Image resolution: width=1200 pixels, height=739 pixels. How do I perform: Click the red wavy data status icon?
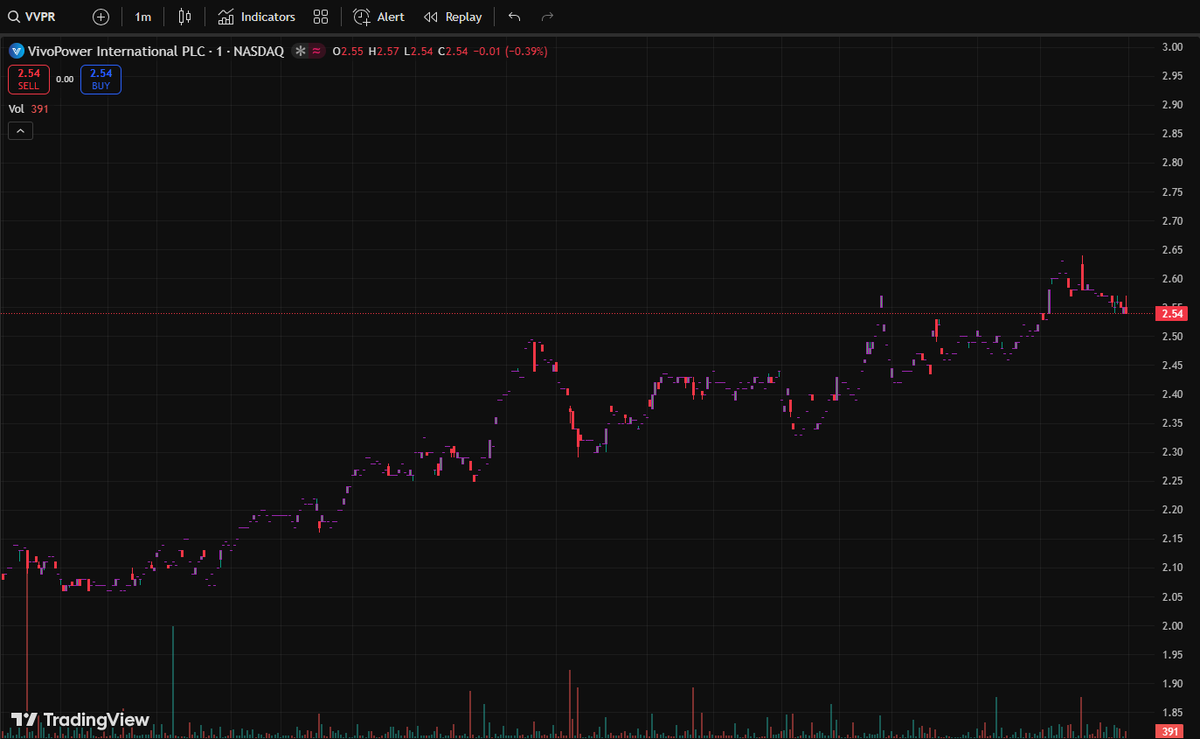coord(316,50)
